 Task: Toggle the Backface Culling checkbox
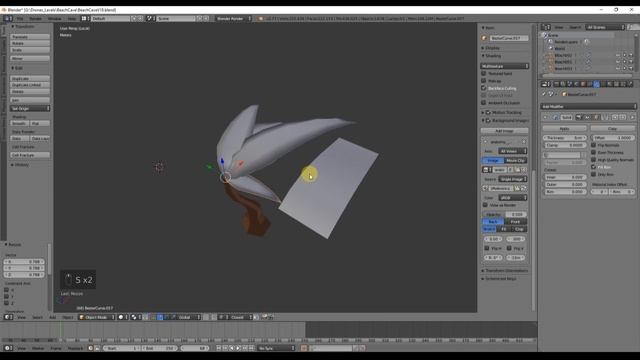(484, 88)
